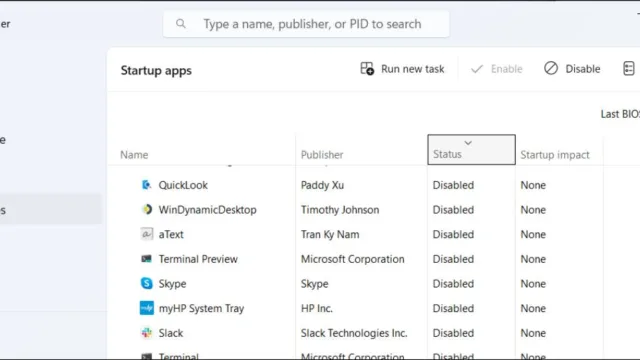640x360 pixels.
Task: Click None startup impact for QuickLook
Action: (x=533, y=185)
